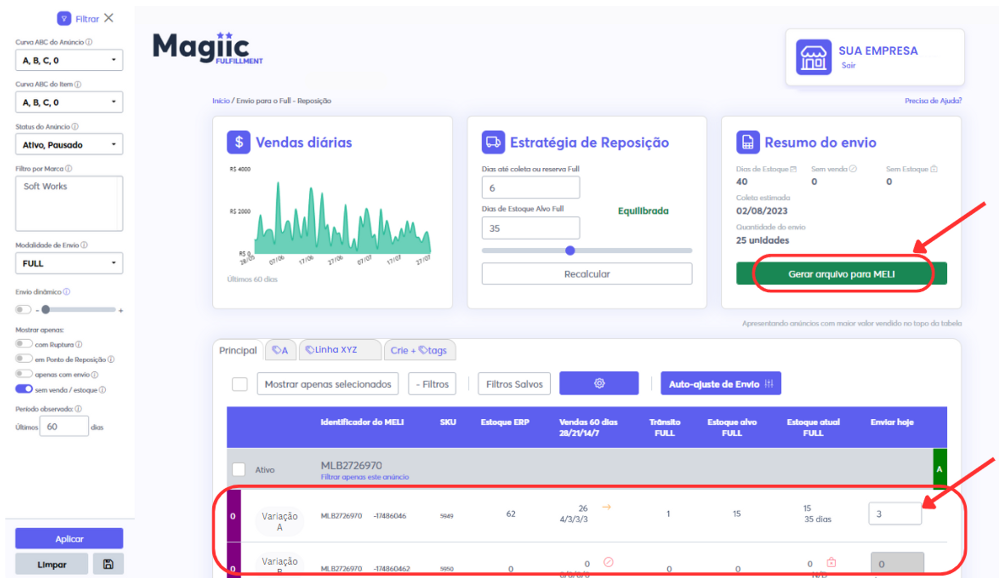Click the orange trend arrow in Variação A row
This screenshot has height=583, width=999.
tap(607, 507)
